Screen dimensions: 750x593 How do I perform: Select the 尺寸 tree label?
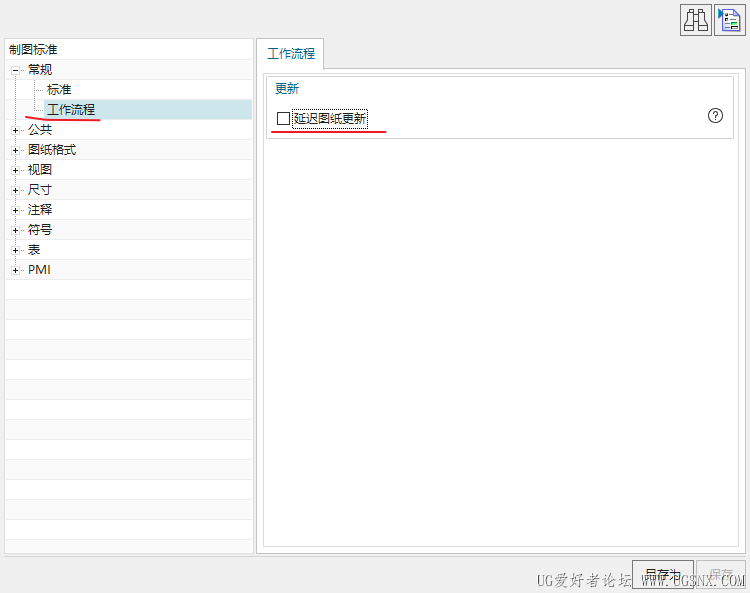[x=40, y=190]
